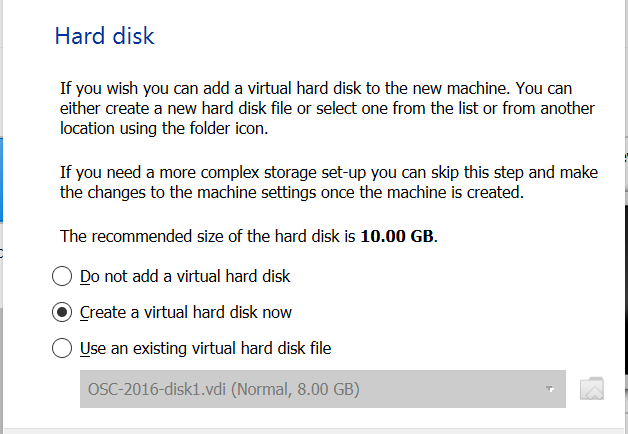Screen dimensions: 628x434
Task: Click the "Hard disk" page heading
Action: pyautogui.click(x=104, y=37)
